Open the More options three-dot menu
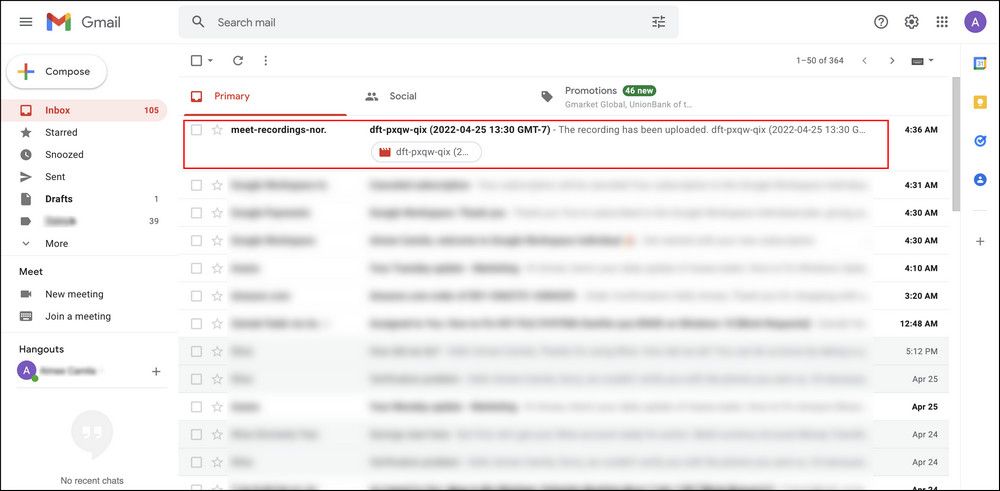 (x=266, y=61)
